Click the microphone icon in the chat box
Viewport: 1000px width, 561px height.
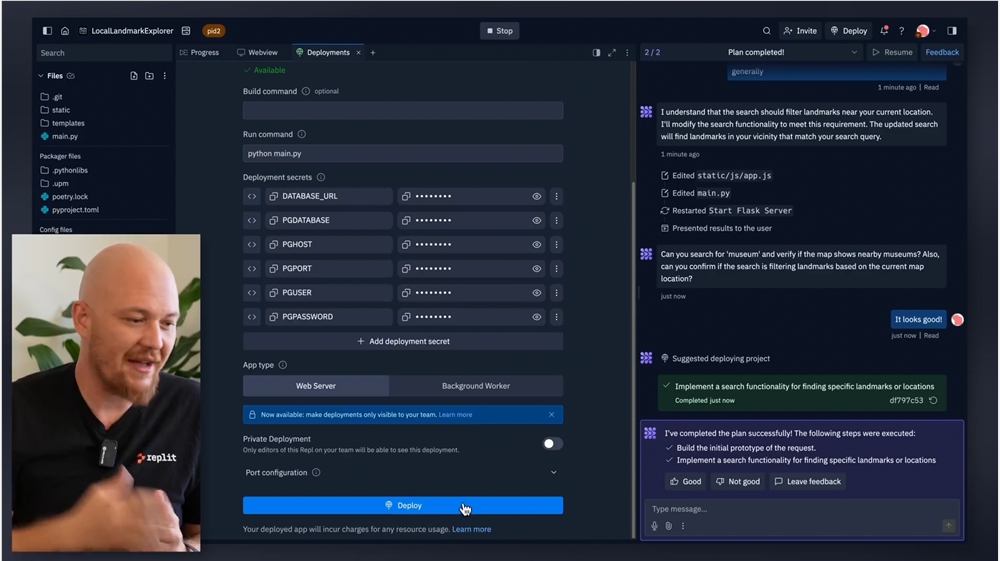pos(654,526)
